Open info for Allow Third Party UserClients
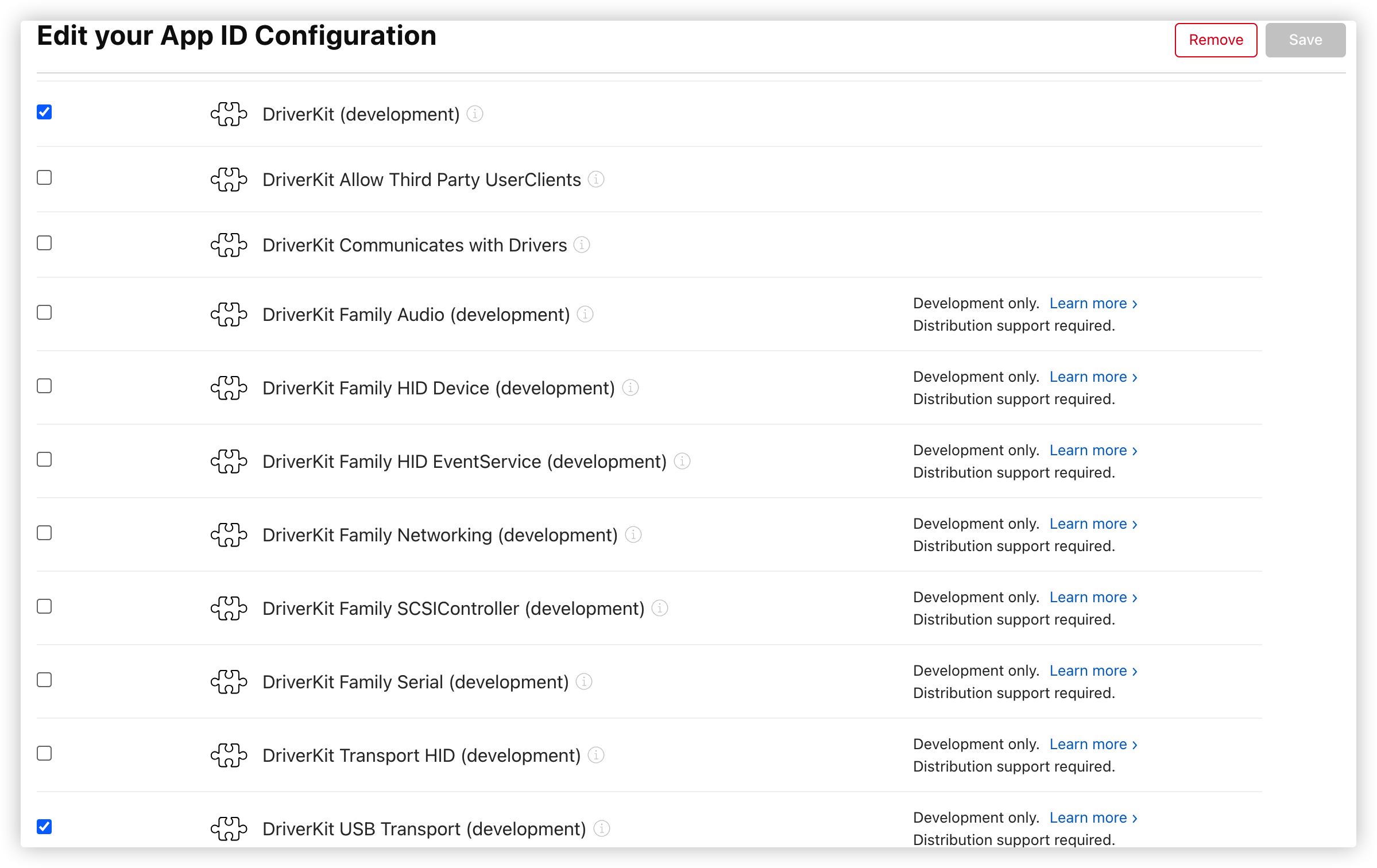The image size is (1377, 868). (x=596, y=179)
